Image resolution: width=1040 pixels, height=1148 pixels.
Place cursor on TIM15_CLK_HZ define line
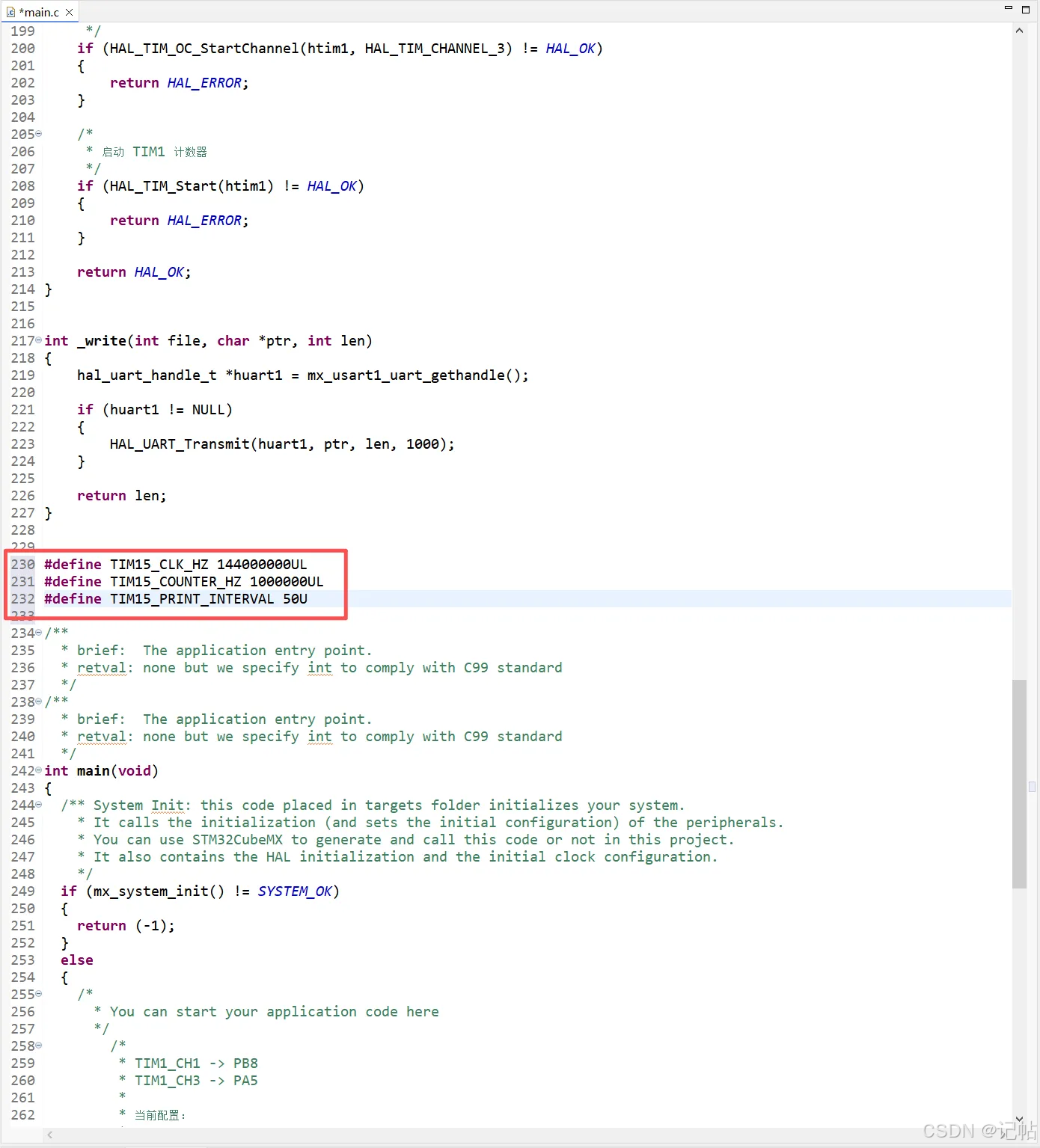175,564
